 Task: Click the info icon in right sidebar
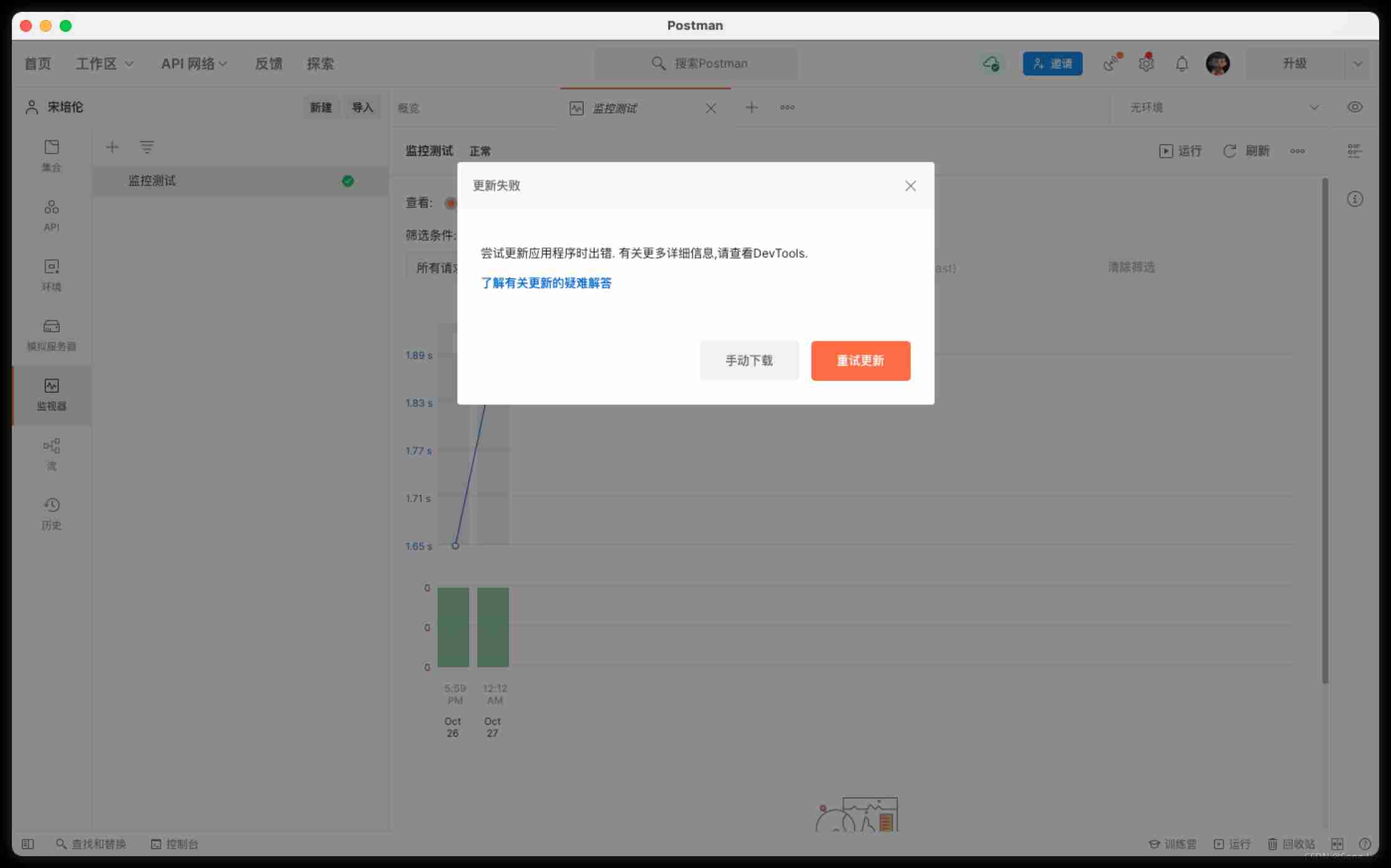1355,199
